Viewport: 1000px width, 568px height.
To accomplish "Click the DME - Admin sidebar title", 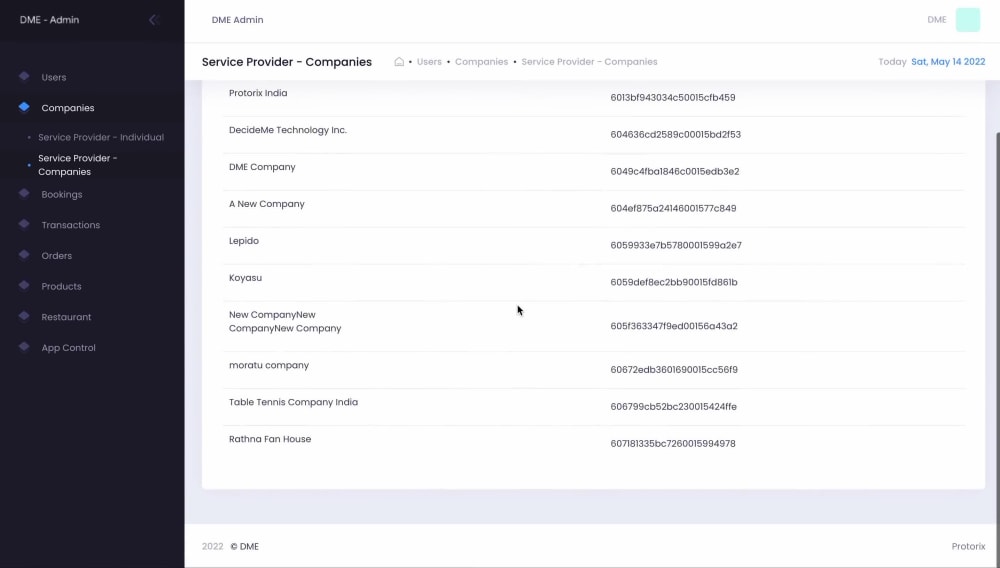I will tap(50, 20).
